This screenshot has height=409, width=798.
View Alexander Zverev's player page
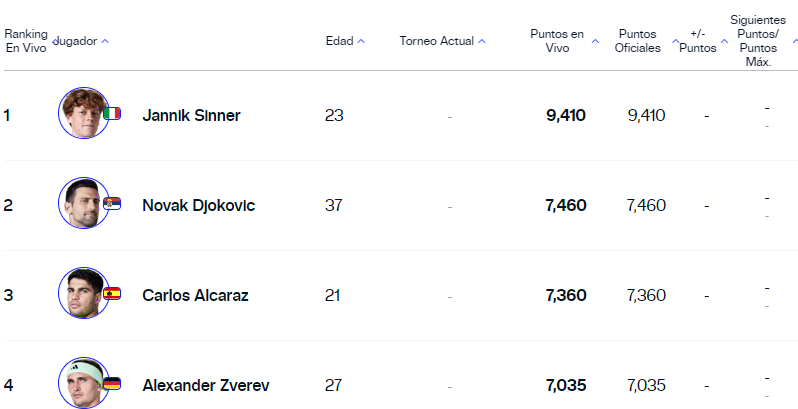(205, 385)
